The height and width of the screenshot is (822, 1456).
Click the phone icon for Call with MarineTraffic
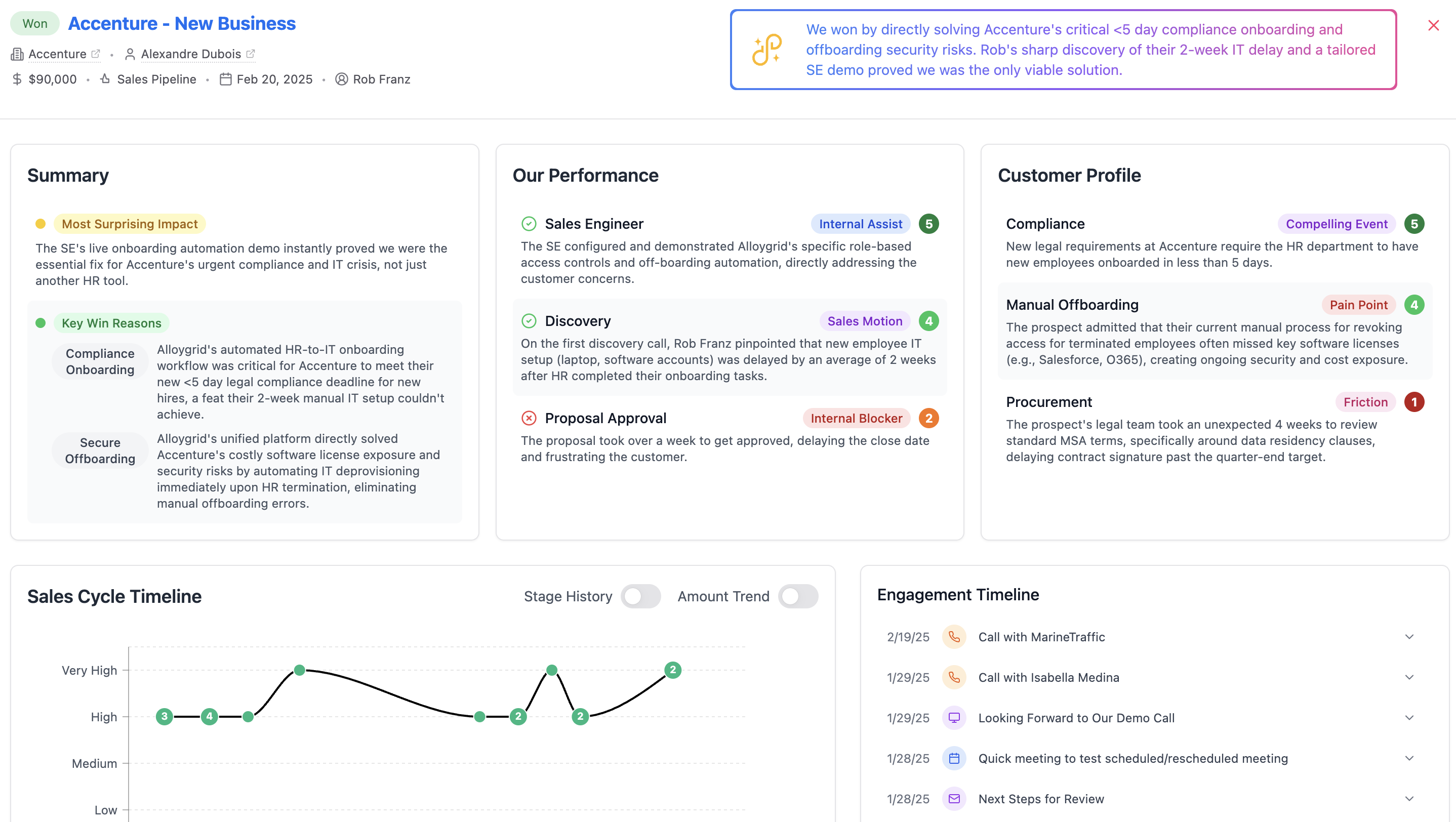click(954, 637)
